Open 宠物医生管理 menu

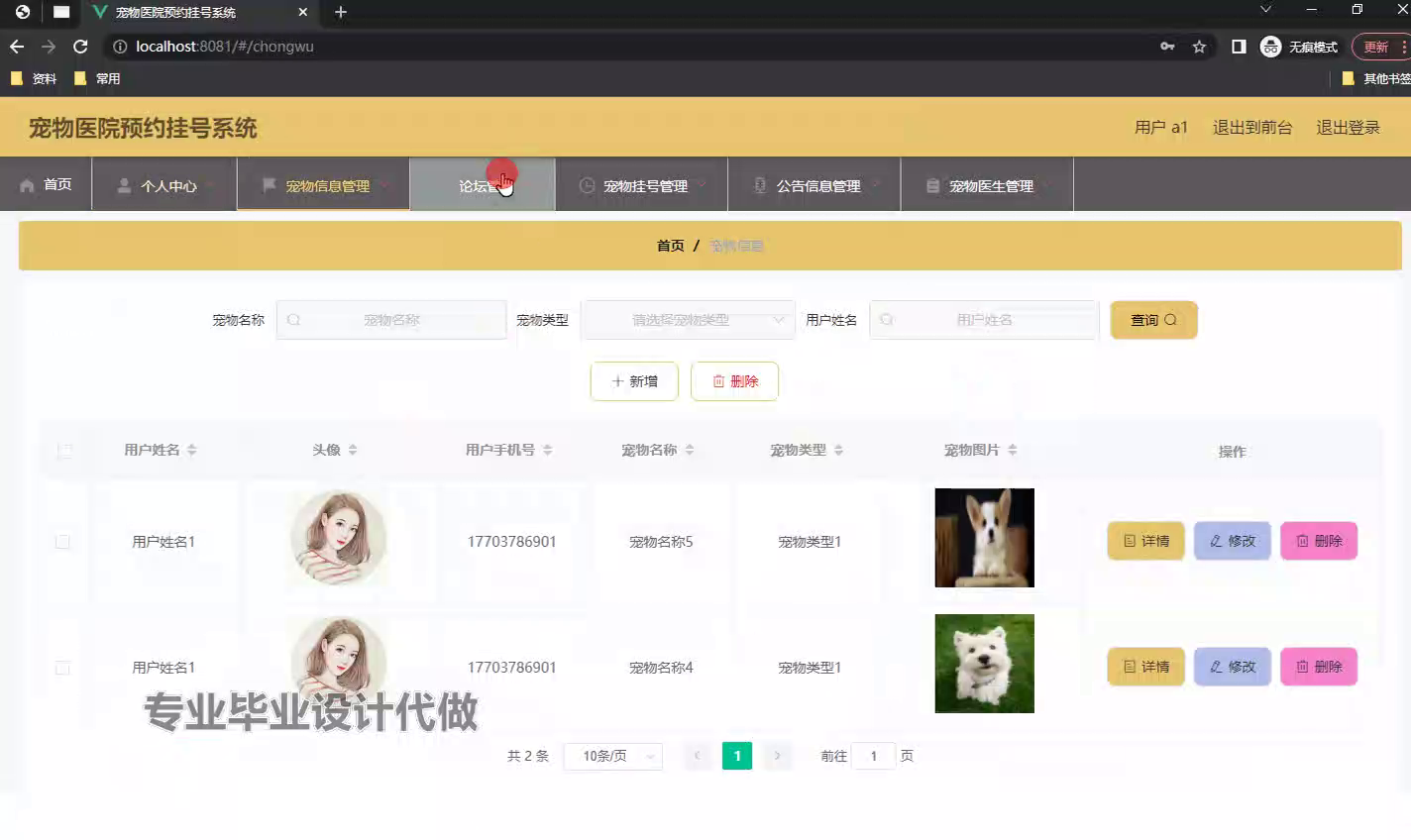click(987, 184)
